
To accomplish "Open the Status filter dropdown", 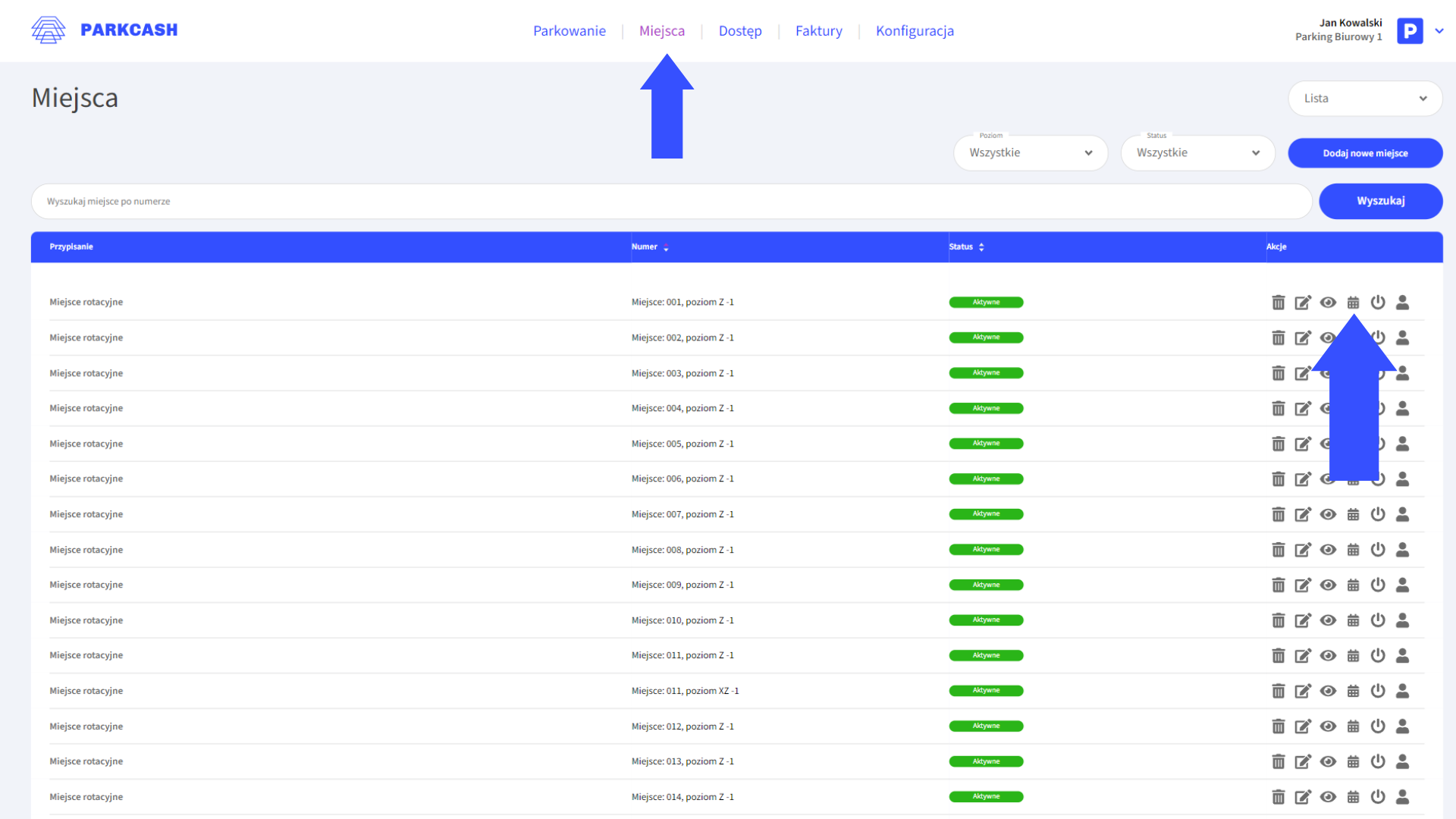I will coord(1197,153).
